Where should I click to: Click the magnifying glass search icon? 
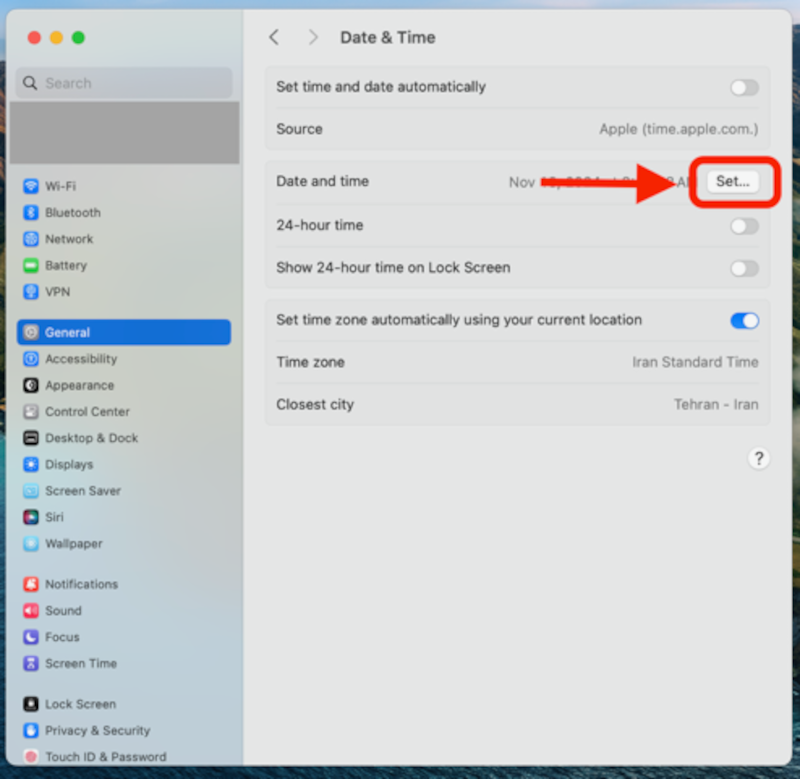pyautogui.click(x=30, y=83)
